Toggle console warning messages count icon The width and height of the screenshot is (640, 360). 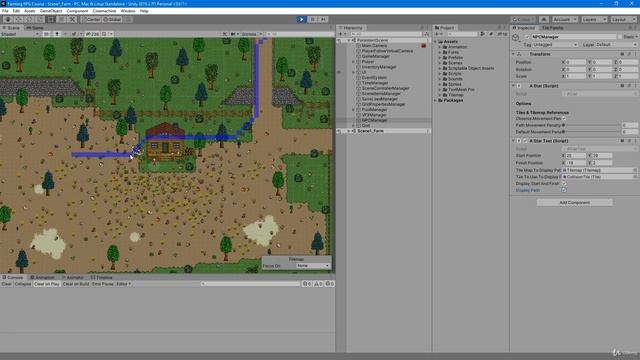[x=318, y=284]
